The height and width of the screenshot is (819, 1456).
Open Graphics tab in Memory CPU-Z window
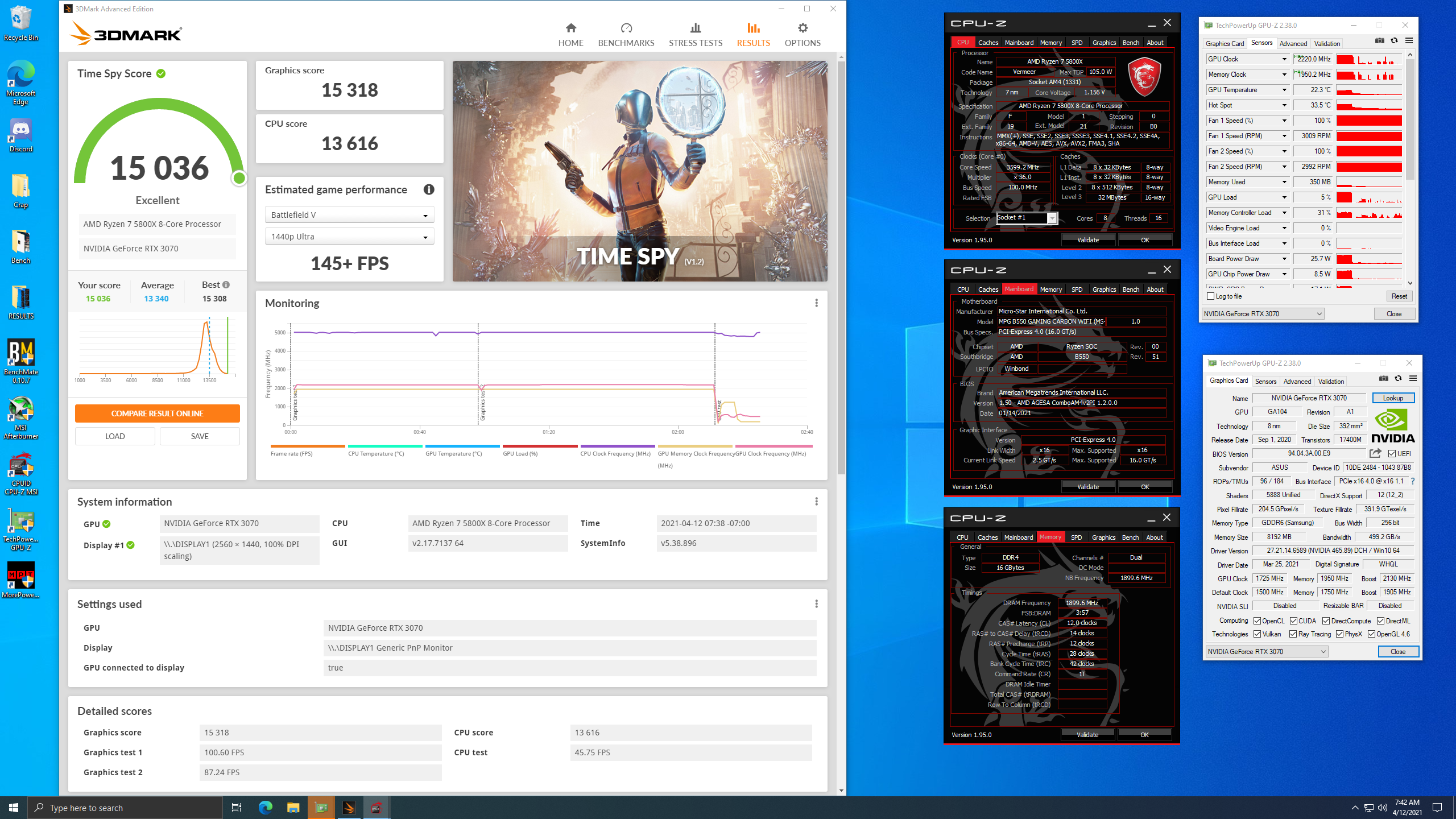pos(1103,537)
